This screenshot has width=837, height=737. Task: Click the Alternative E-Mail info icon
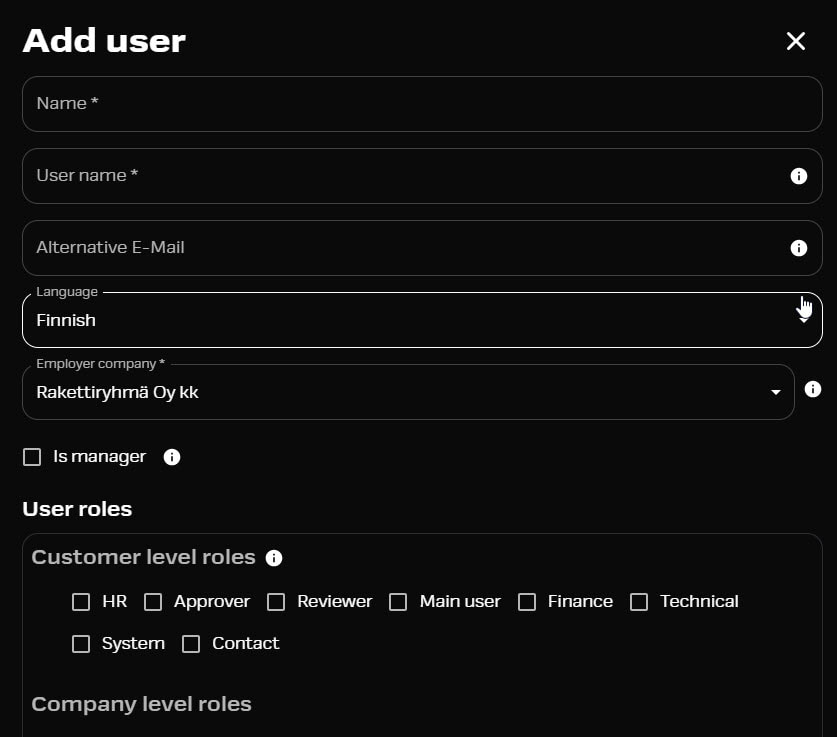(799, 248)
